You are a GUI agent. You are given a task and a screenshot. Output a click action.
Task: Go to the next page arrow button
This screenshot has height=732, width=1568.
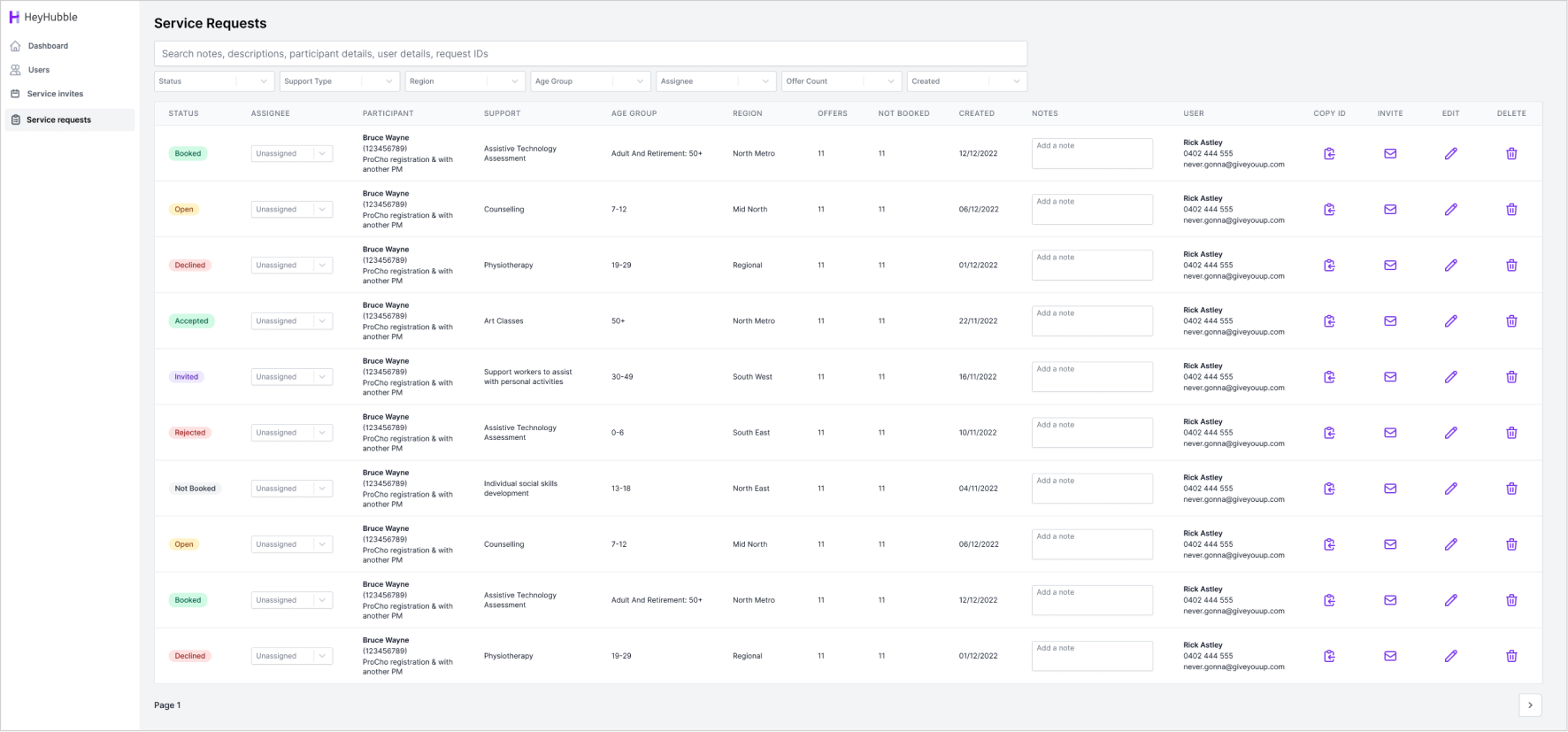click(x=1530, y=705)
